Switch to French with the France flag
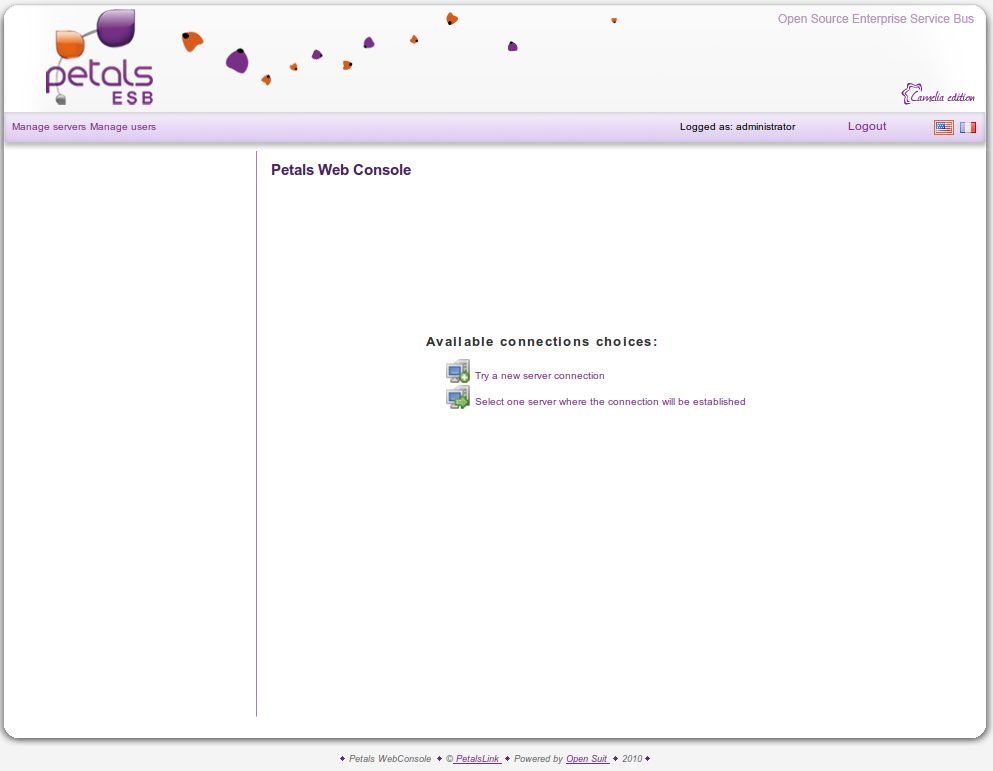The height and width of the screenshot is (771, 993). [967, 127]
